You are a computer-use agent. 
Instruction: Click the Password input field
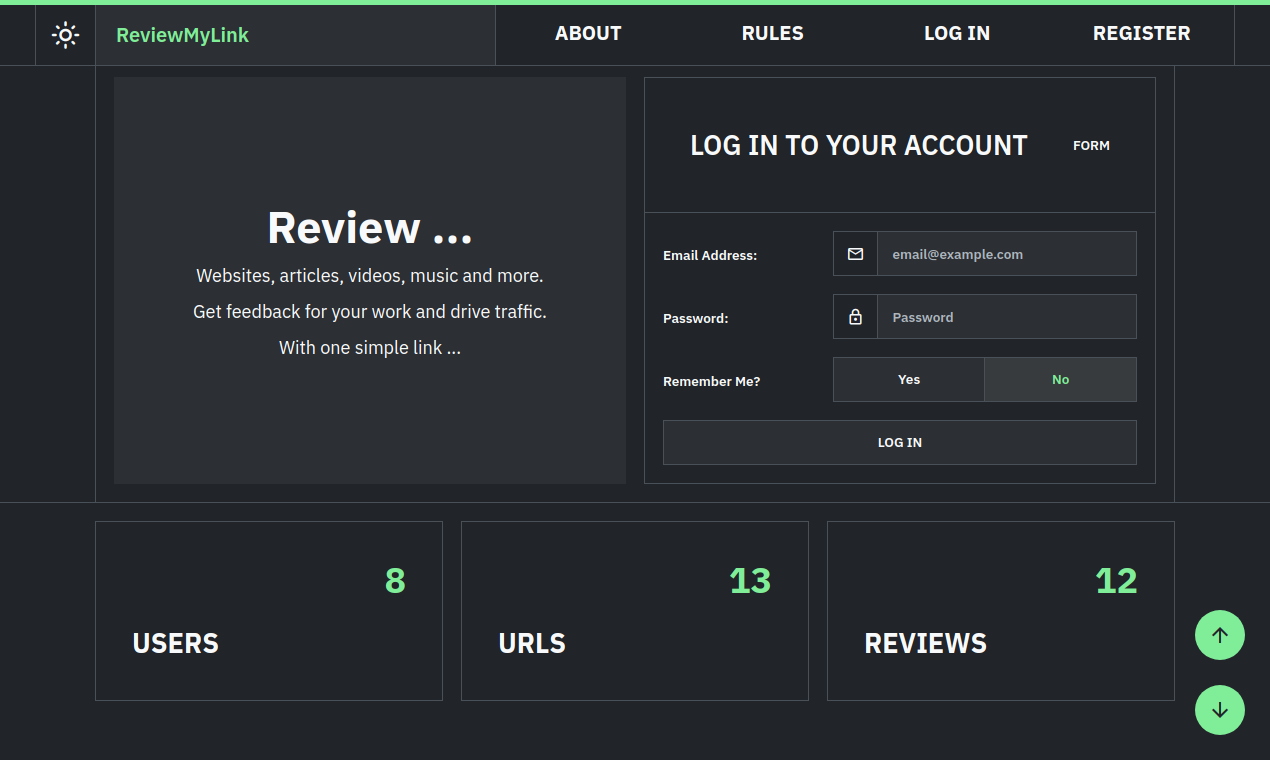pyautogui.click(x=1006, y=316)
